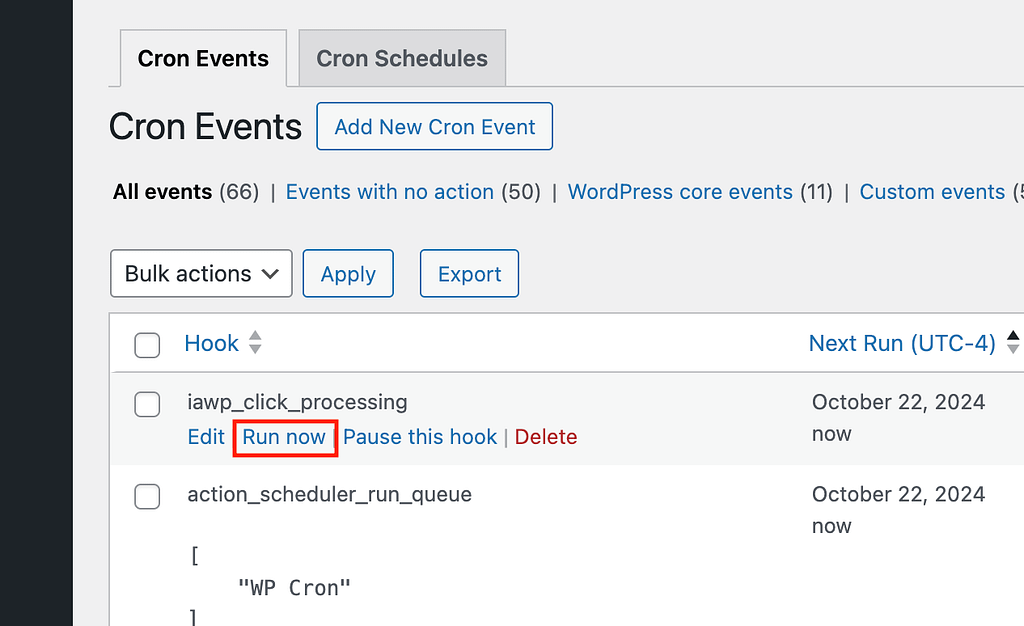Open the Custom events filter

point(932,191)
